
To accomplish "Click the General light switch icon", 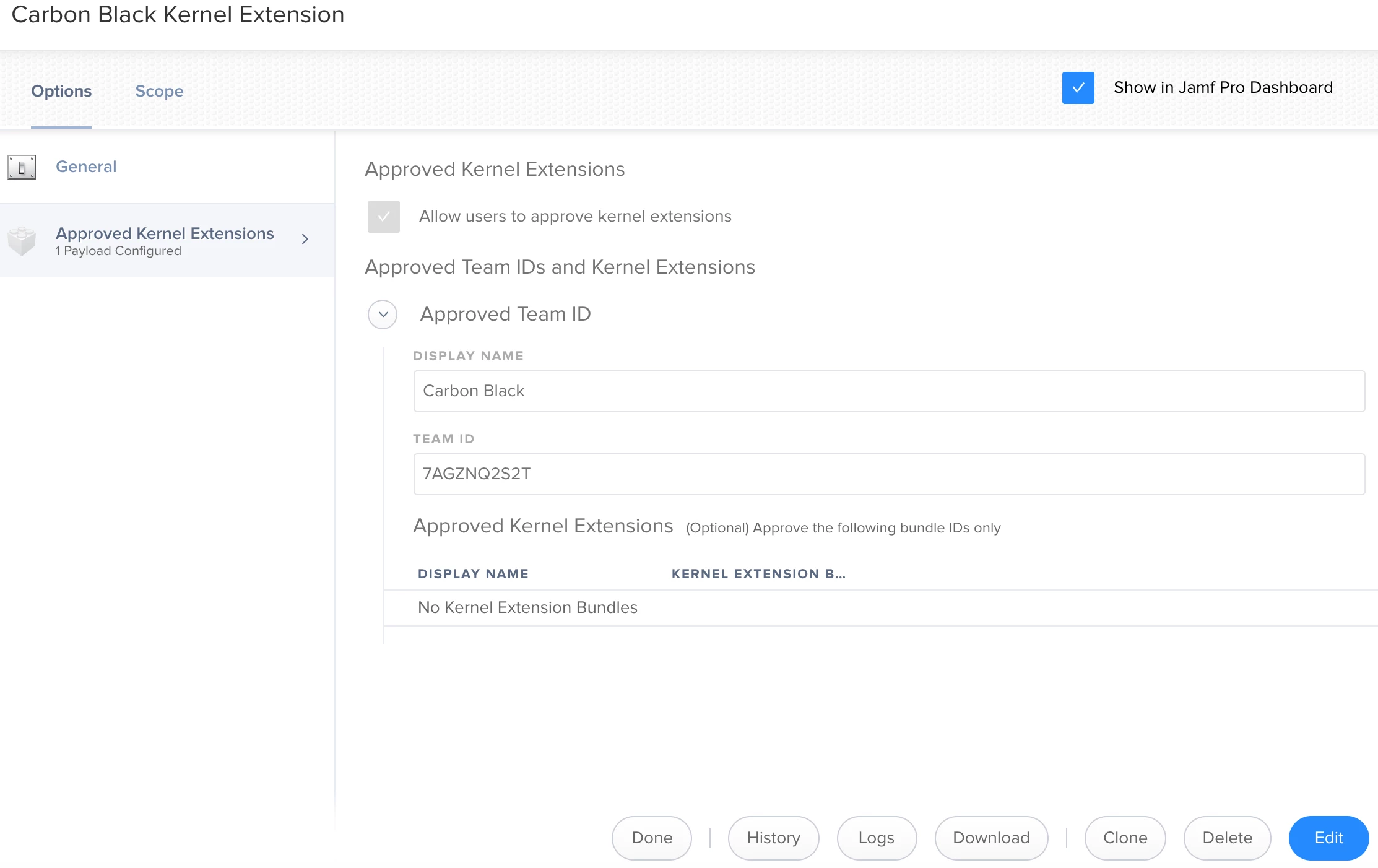I will (x=22, y=167).
